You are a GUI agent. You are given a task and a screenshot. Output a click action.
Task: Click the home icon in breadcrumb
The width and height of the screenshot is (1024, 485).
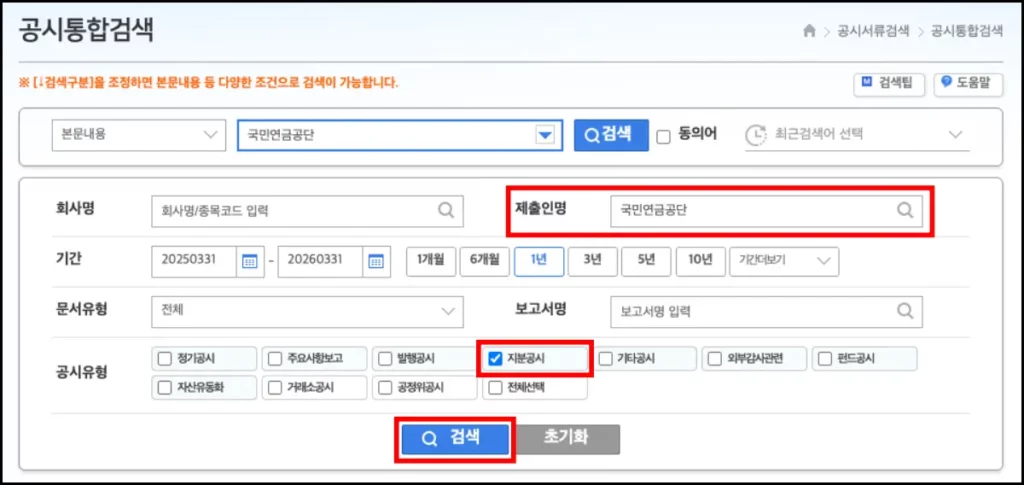[810, 31]
